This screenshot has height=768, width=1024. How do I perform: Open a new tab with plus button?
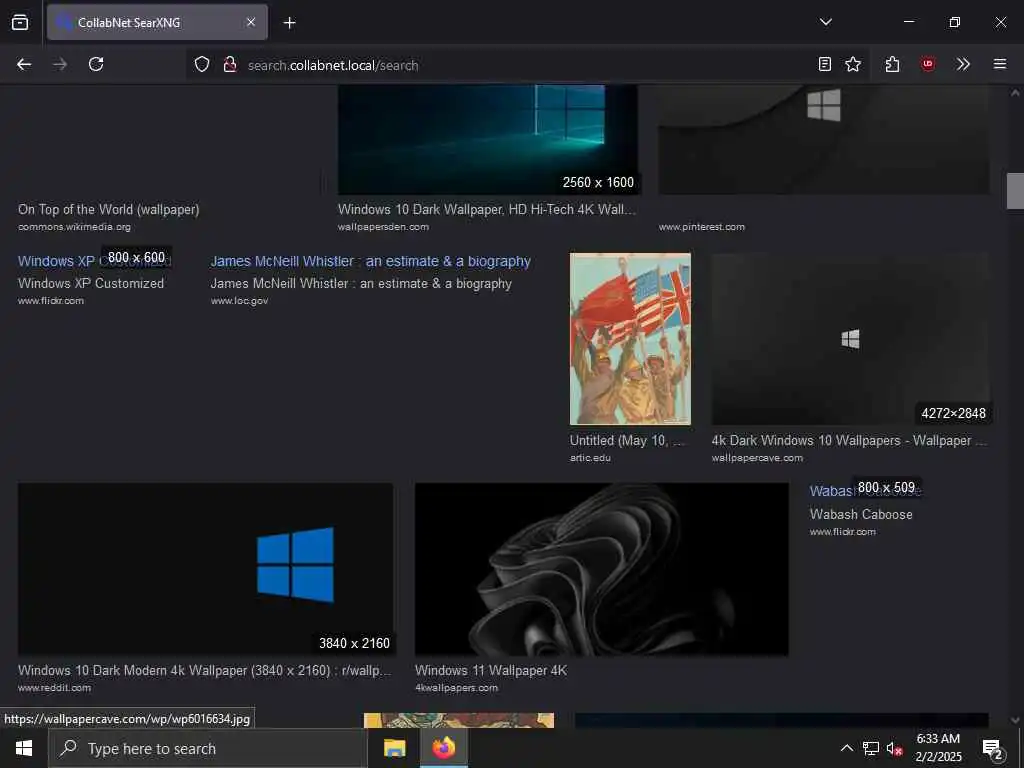(289, 23)
